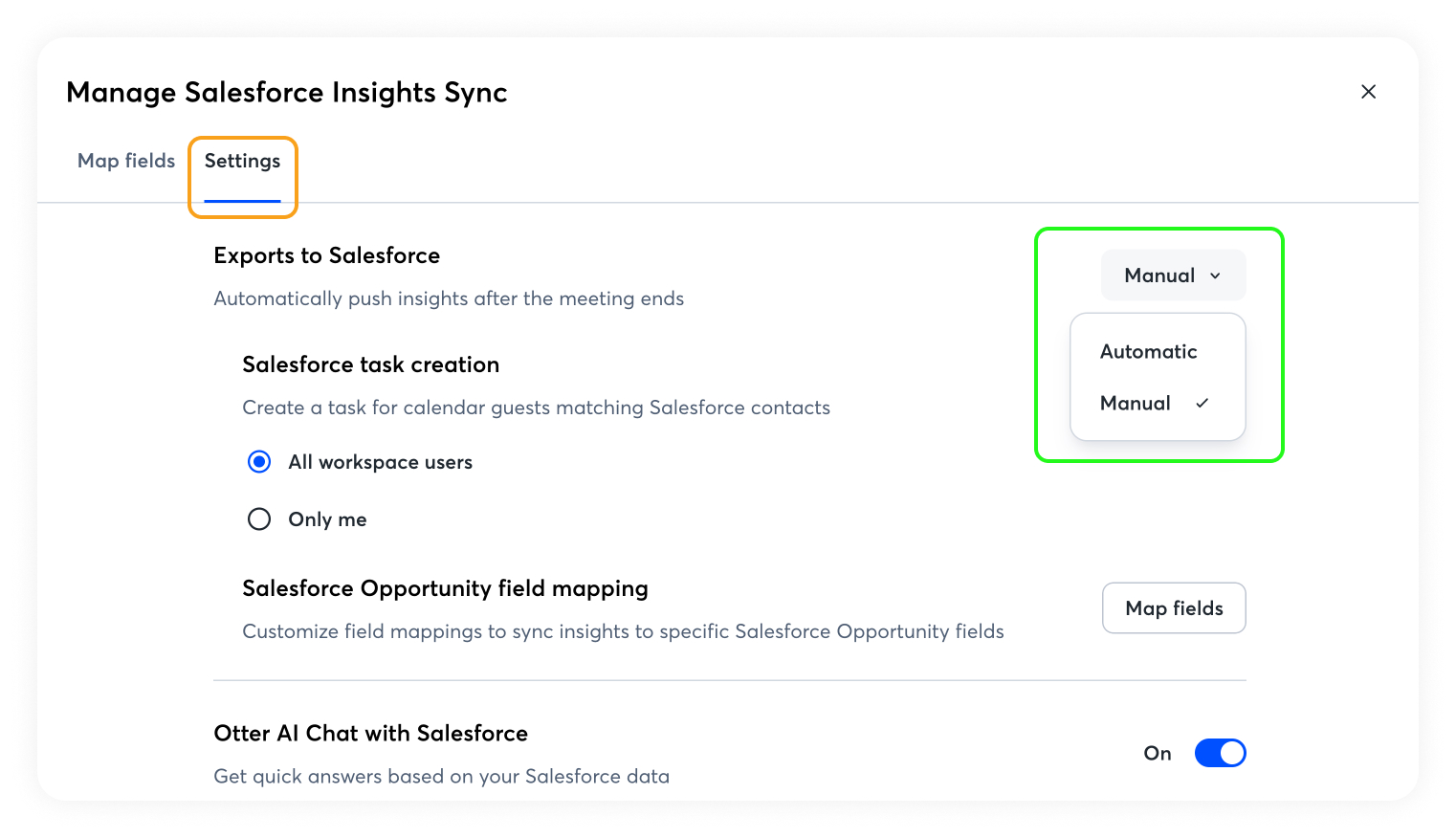Pick the Manual option in the list
The image size is (1456, 838).
(1136, 404)
